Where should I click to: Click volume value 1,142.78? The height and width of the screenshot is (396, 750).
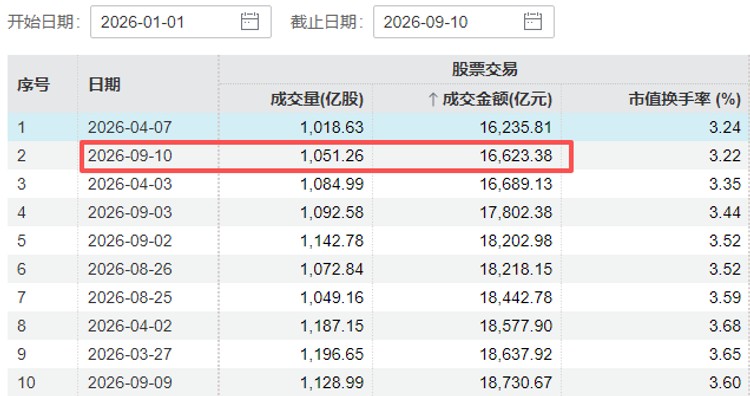(x=332, y=240)
